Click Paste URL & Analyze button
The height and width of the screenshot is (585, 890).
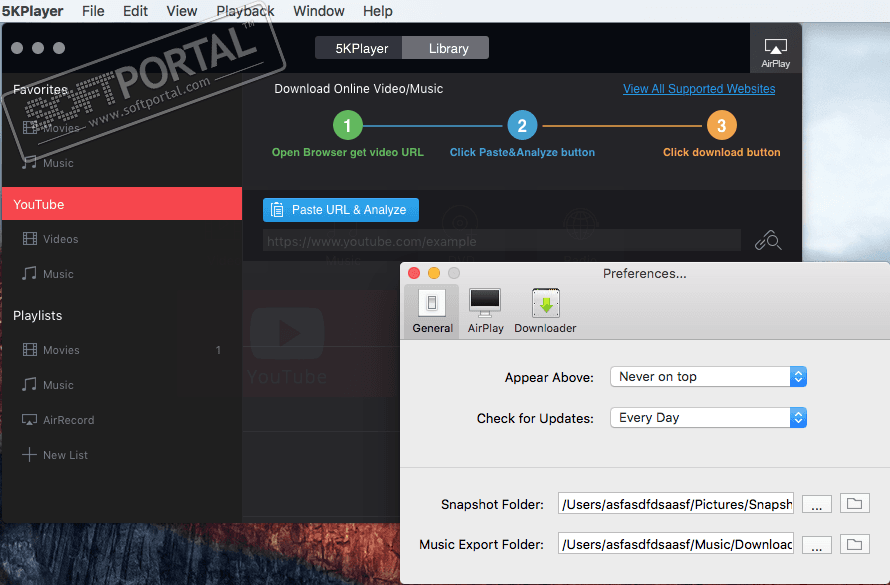coord(341,210)
